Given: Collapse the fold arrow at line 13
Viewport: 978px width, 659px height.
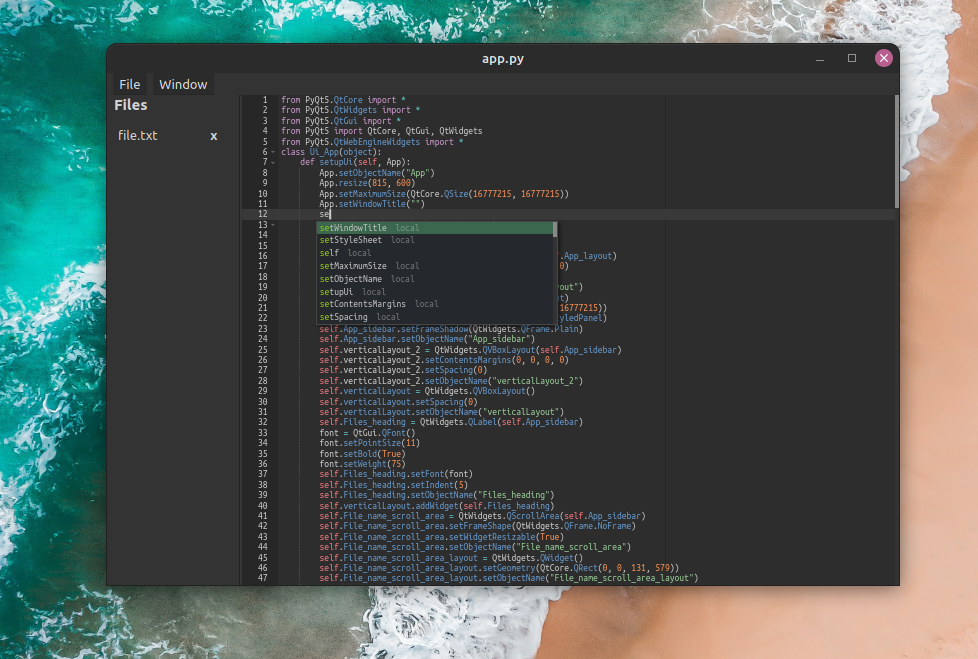Looking at the screenshot, I should (x=273, y=225).
